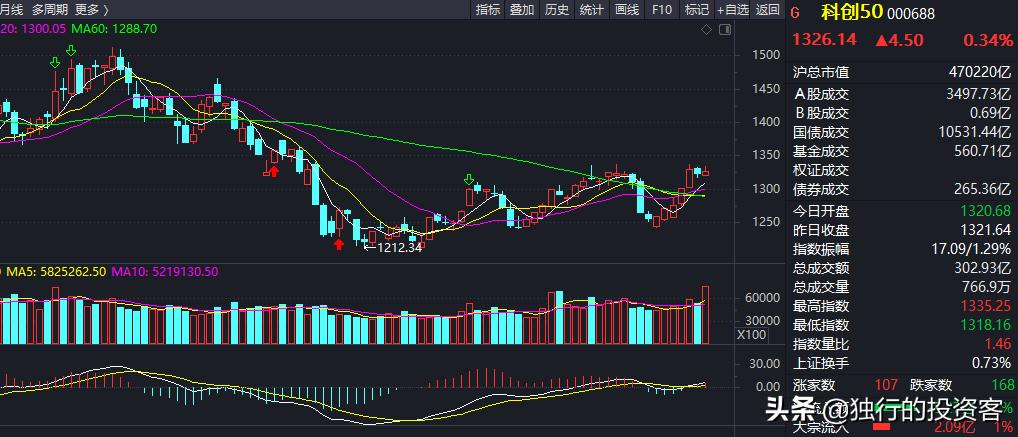Click the 科创50 index name

850,12
